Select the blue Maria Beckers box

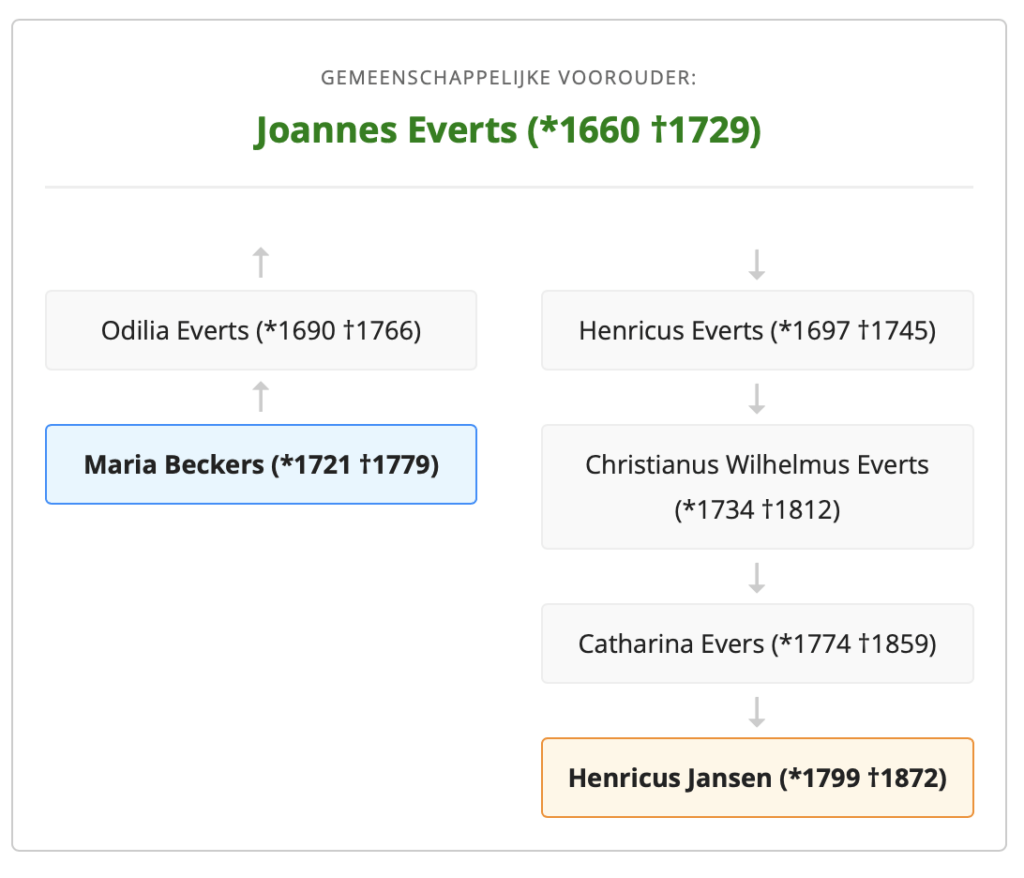(x=260, y=465)
